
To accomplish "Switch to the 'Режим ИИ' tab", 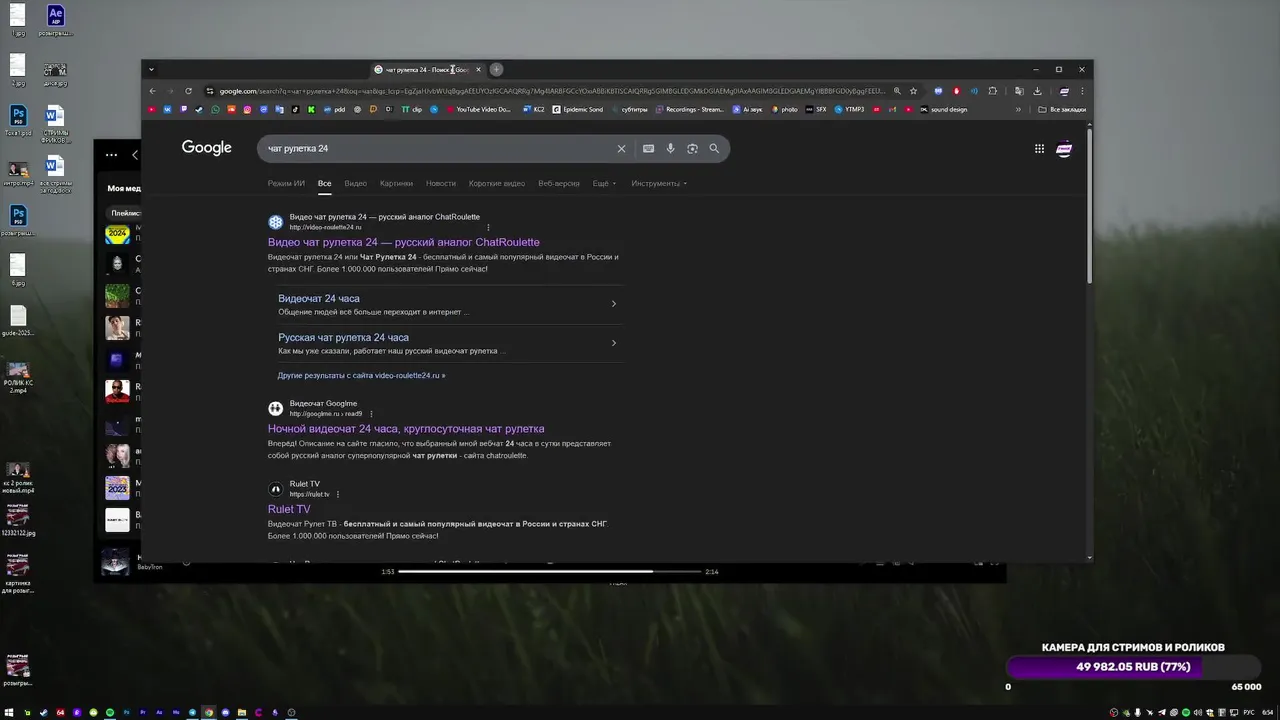I will point(286,183).
